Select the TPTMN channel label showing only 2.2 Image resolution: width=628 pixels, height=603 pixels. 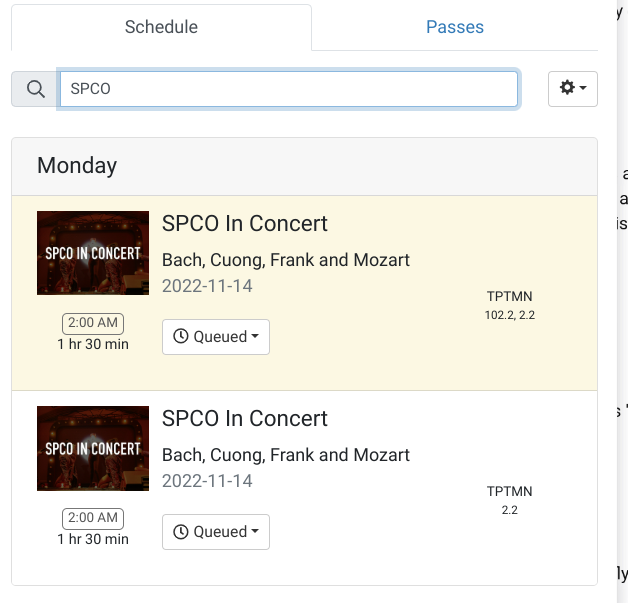tap(510, 500)
